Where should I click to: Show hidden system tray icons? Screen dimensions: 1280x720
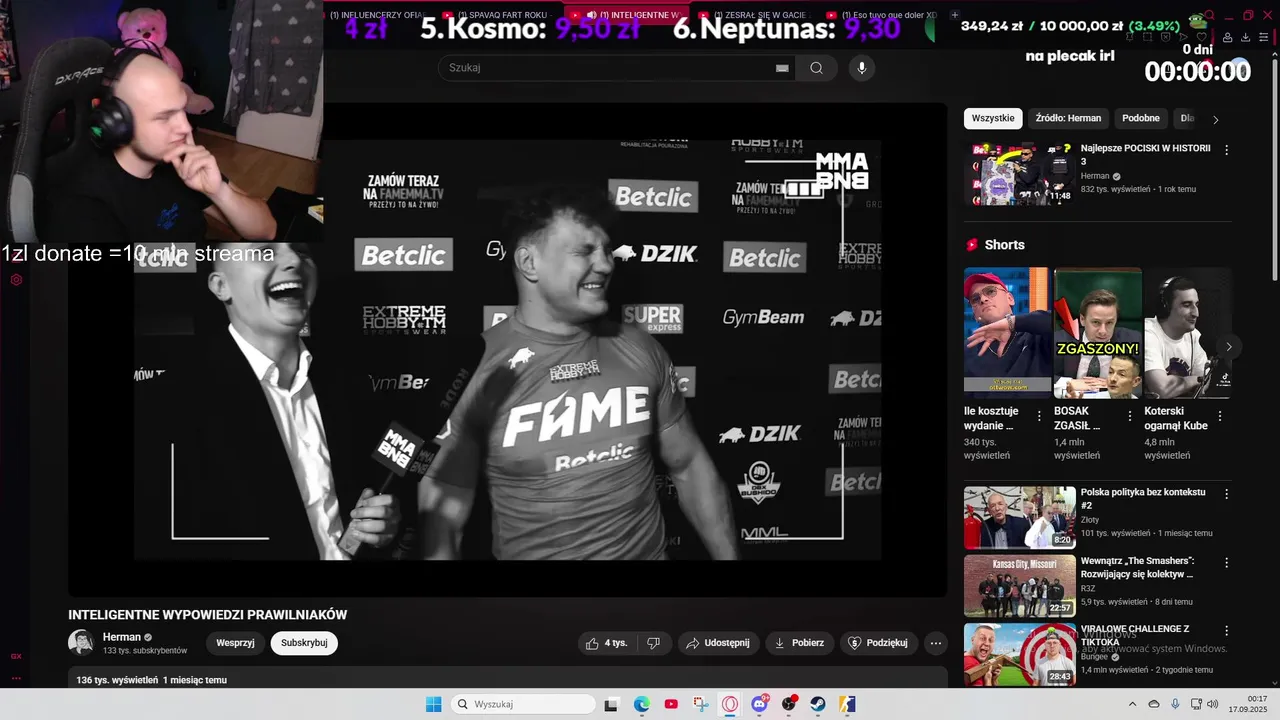click(x=1132, y=704)
